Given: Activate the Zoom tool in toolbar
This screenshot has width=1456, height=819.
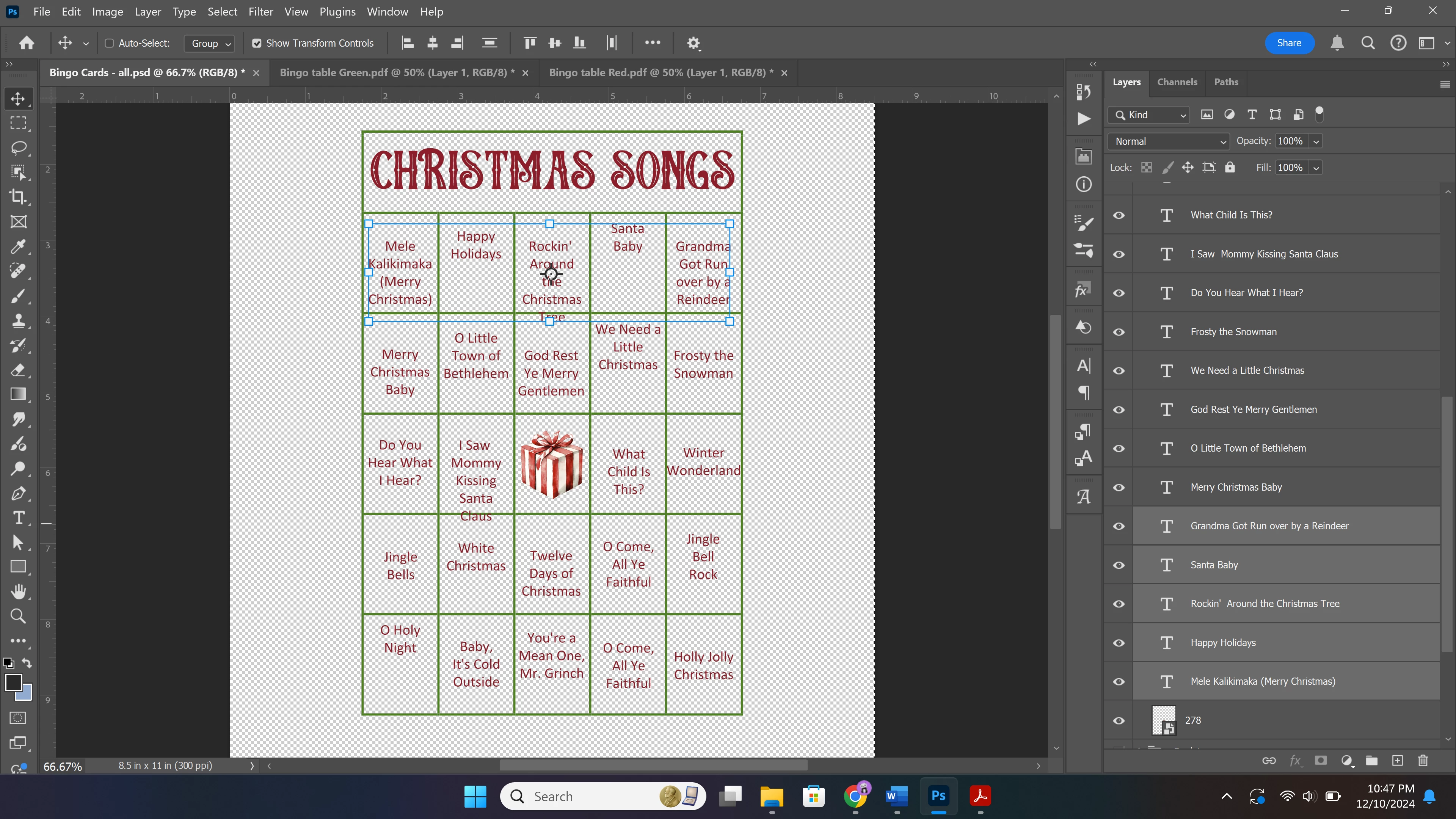Looking at the screenshot, I should pyautogui.click(x=18, y=616).
